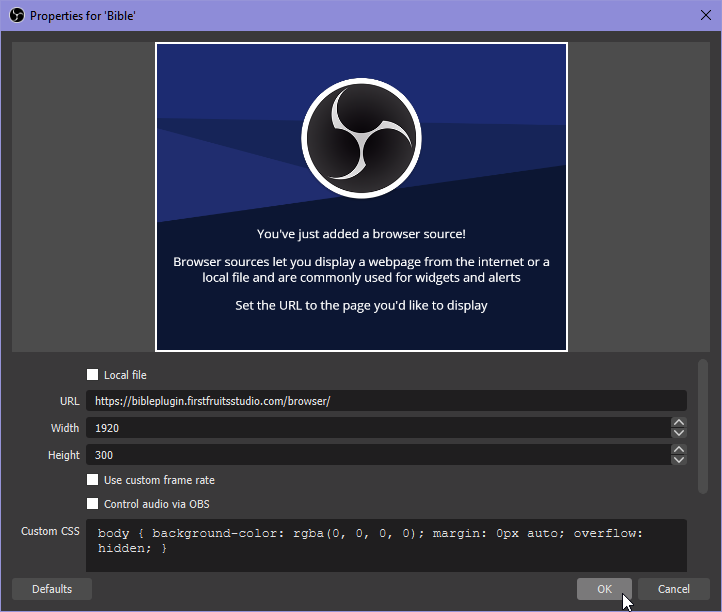Decrease Width with the down arrow
This screenshot has height=612, width=722.
tap(679, 433)
